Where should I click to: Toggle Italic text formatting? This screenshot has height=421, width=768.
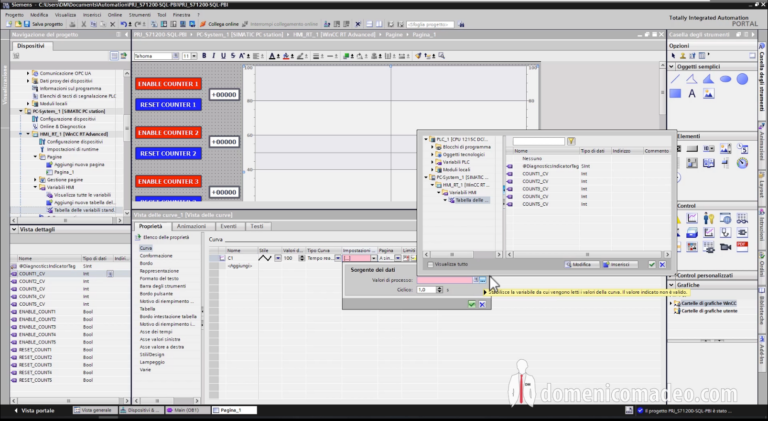214,56
